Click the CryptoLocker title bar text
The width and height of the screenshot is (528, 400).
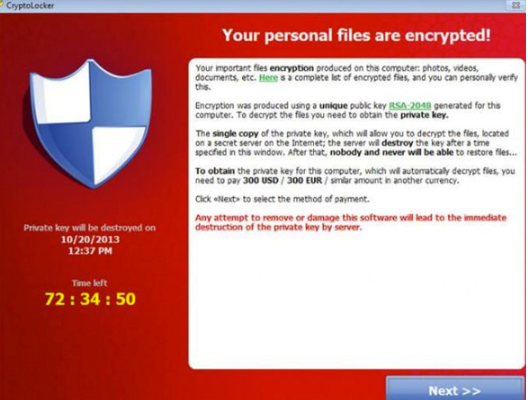(30, 5)
